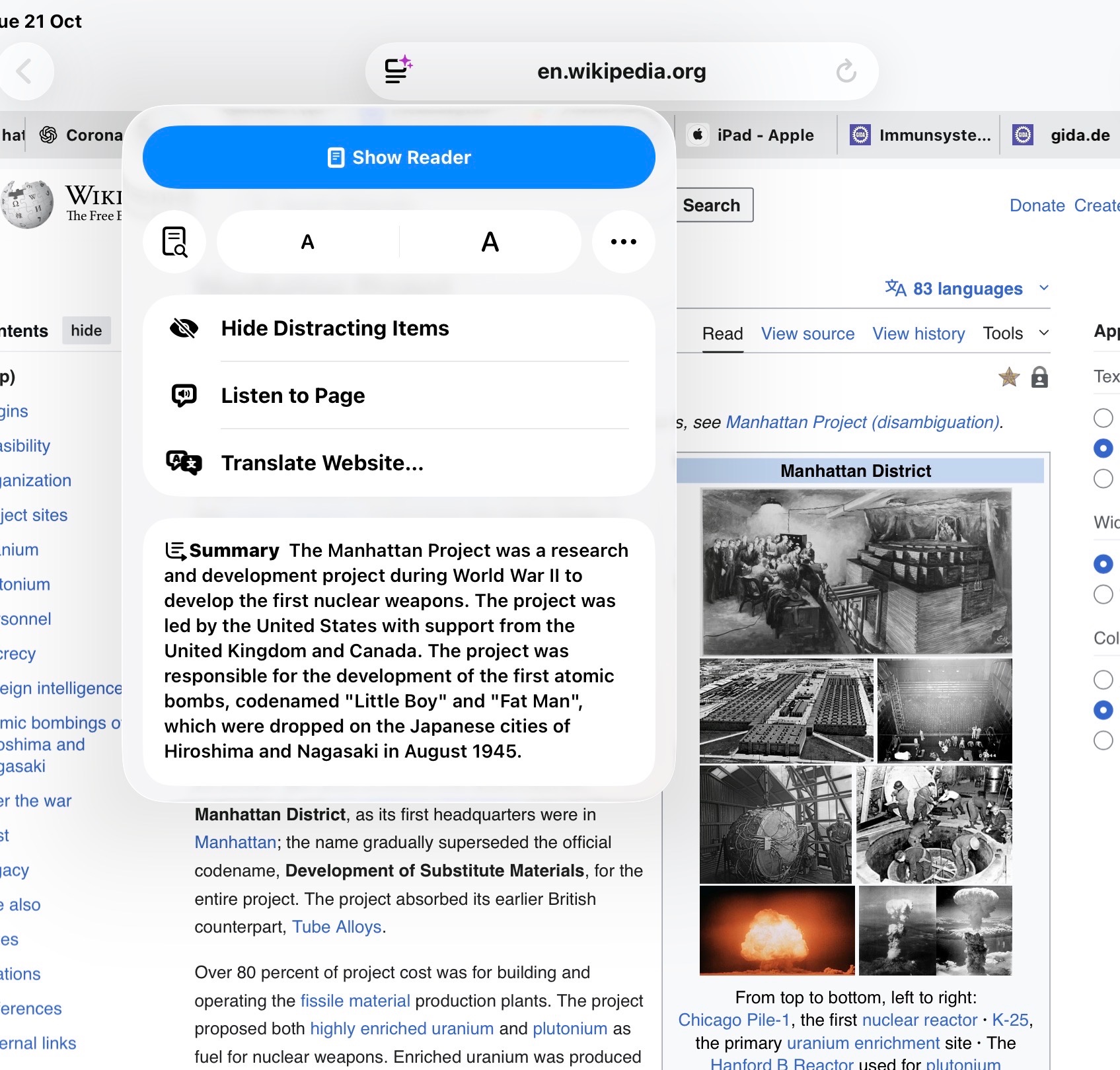Click the hide button next to Contents
Screen dimensions: 1120x1070
(87, 330)
